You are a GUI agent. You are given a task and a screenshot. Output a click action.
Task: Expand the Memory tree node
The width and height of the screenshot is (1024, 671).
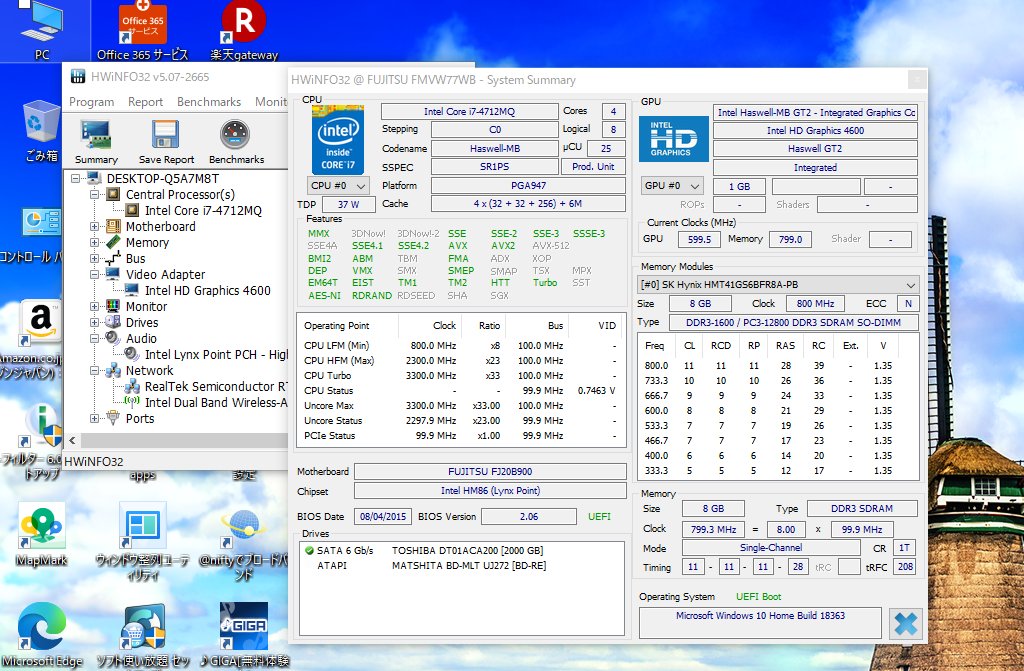tap(95, 243)
